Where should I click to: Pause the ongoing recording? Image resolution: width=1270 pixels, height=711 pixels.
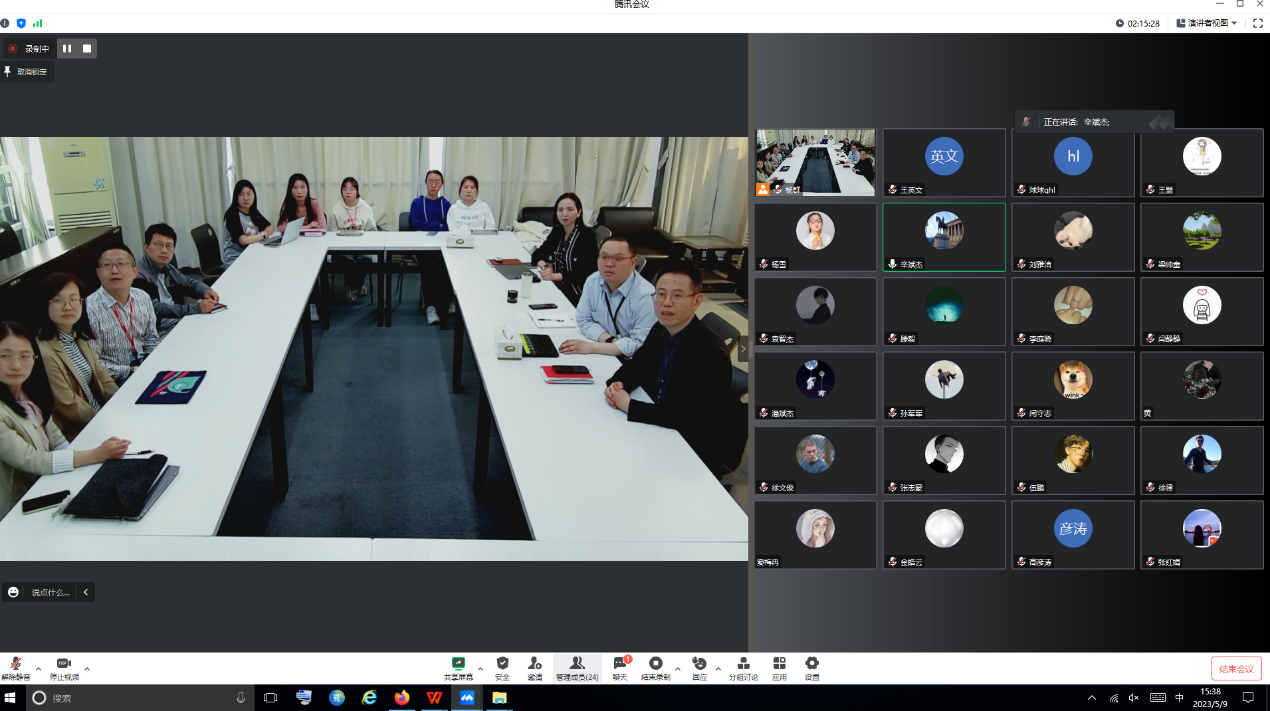pyautogui.click(x=67, y=48)
